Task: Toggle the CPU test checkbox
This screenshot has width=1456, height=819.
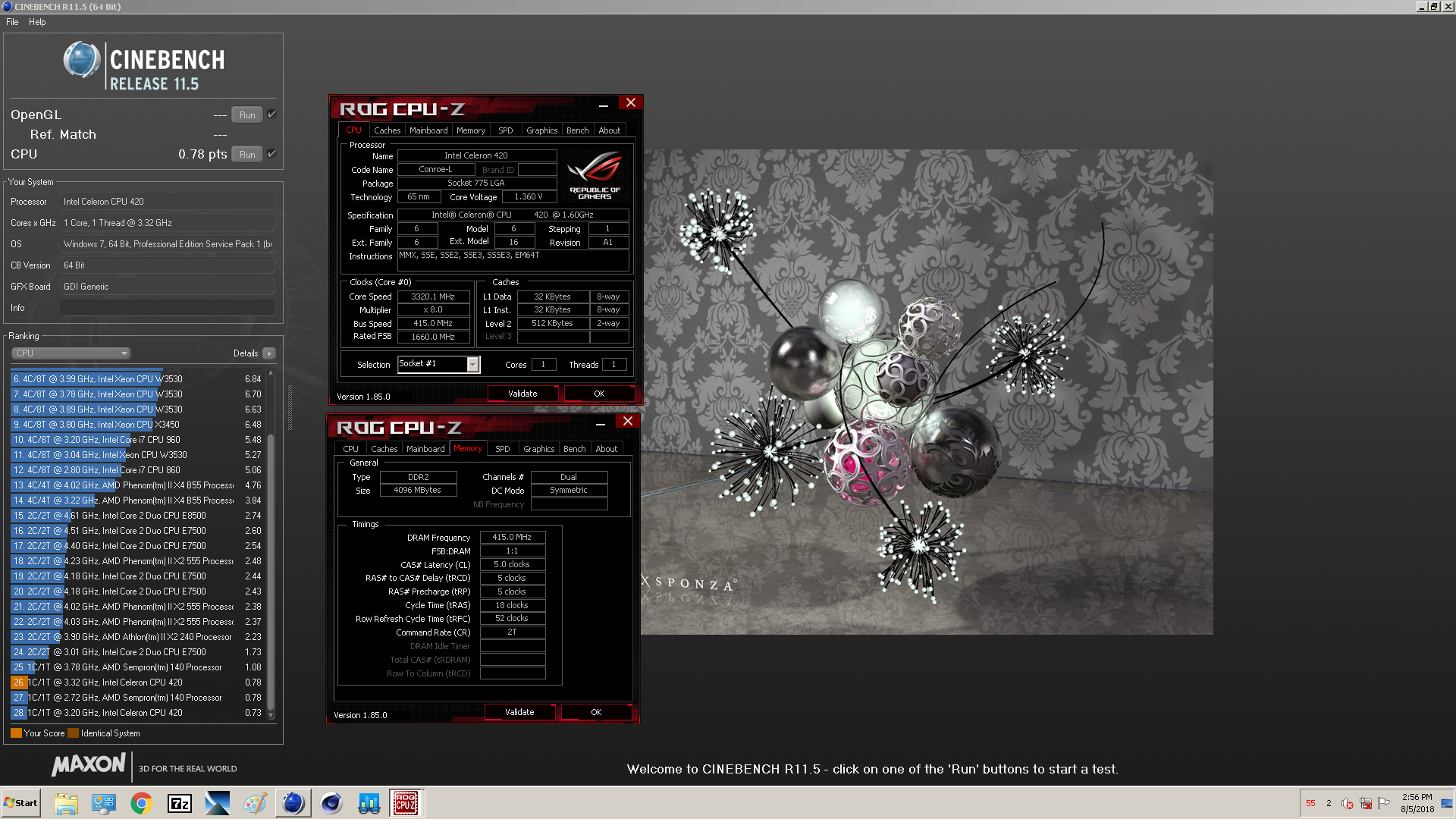Action: coord(271,154)
